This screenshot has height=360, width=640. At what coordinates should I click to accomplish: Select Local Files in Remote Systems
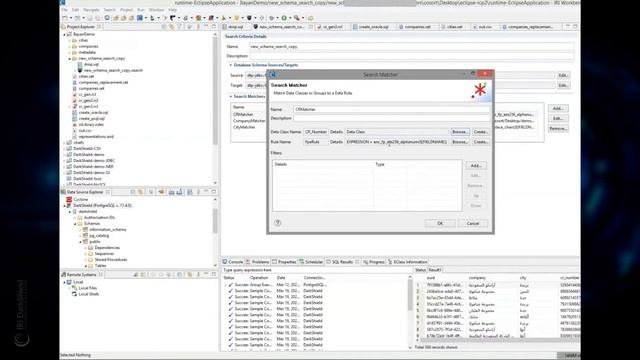(x=88, y=288)
